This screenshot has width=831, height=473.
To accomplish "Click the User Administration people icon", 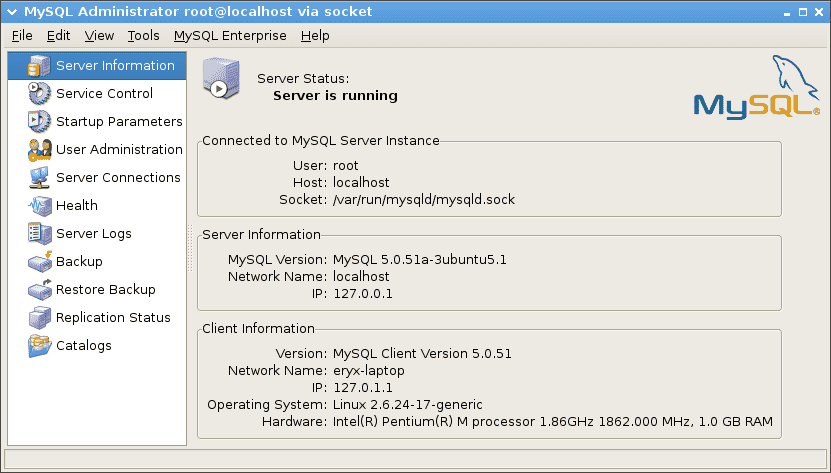I will point(39,150).
